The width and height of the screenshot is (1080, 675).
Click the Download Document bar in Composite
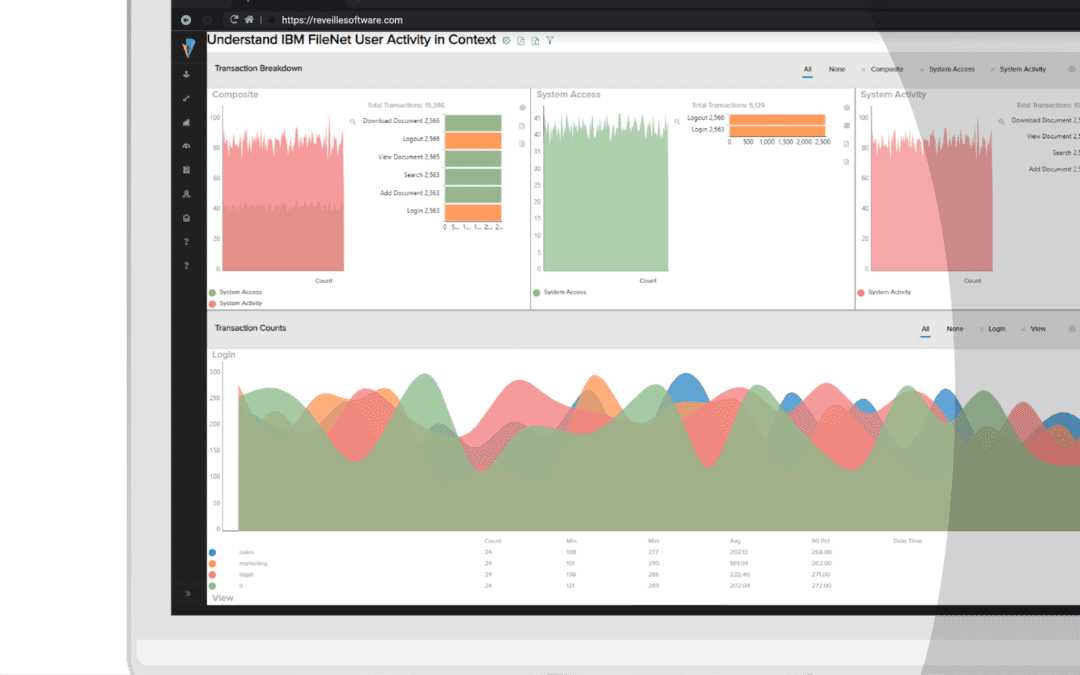[x=473, y=122]
